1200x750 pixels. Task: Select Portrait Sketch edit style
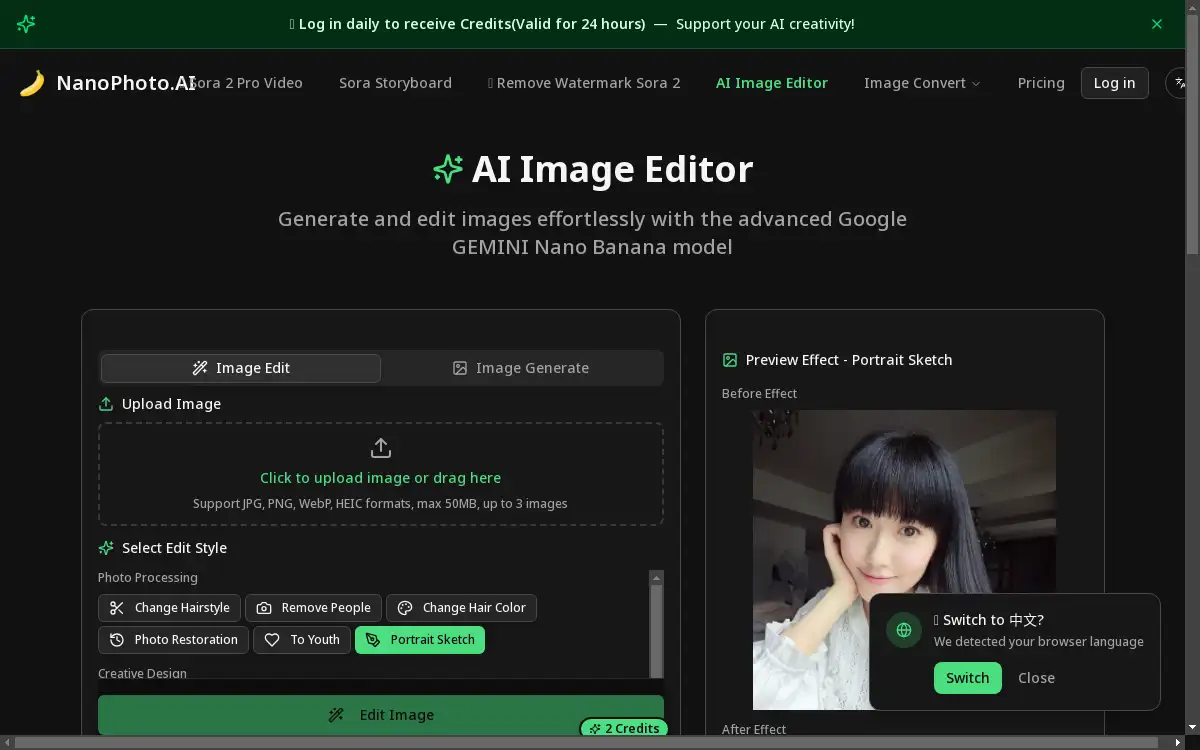(420, 640)
